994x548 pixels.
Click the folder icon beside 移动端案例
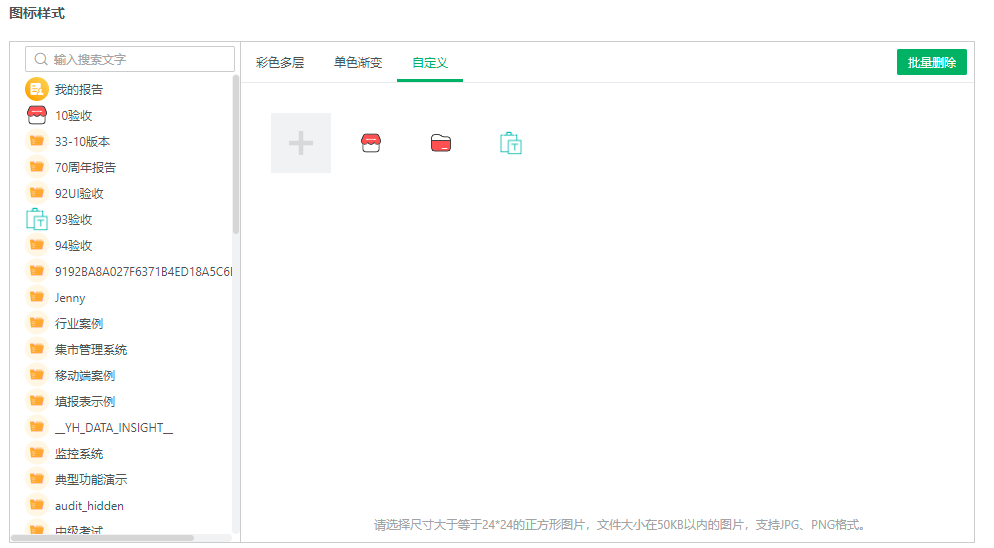[37, 375]
